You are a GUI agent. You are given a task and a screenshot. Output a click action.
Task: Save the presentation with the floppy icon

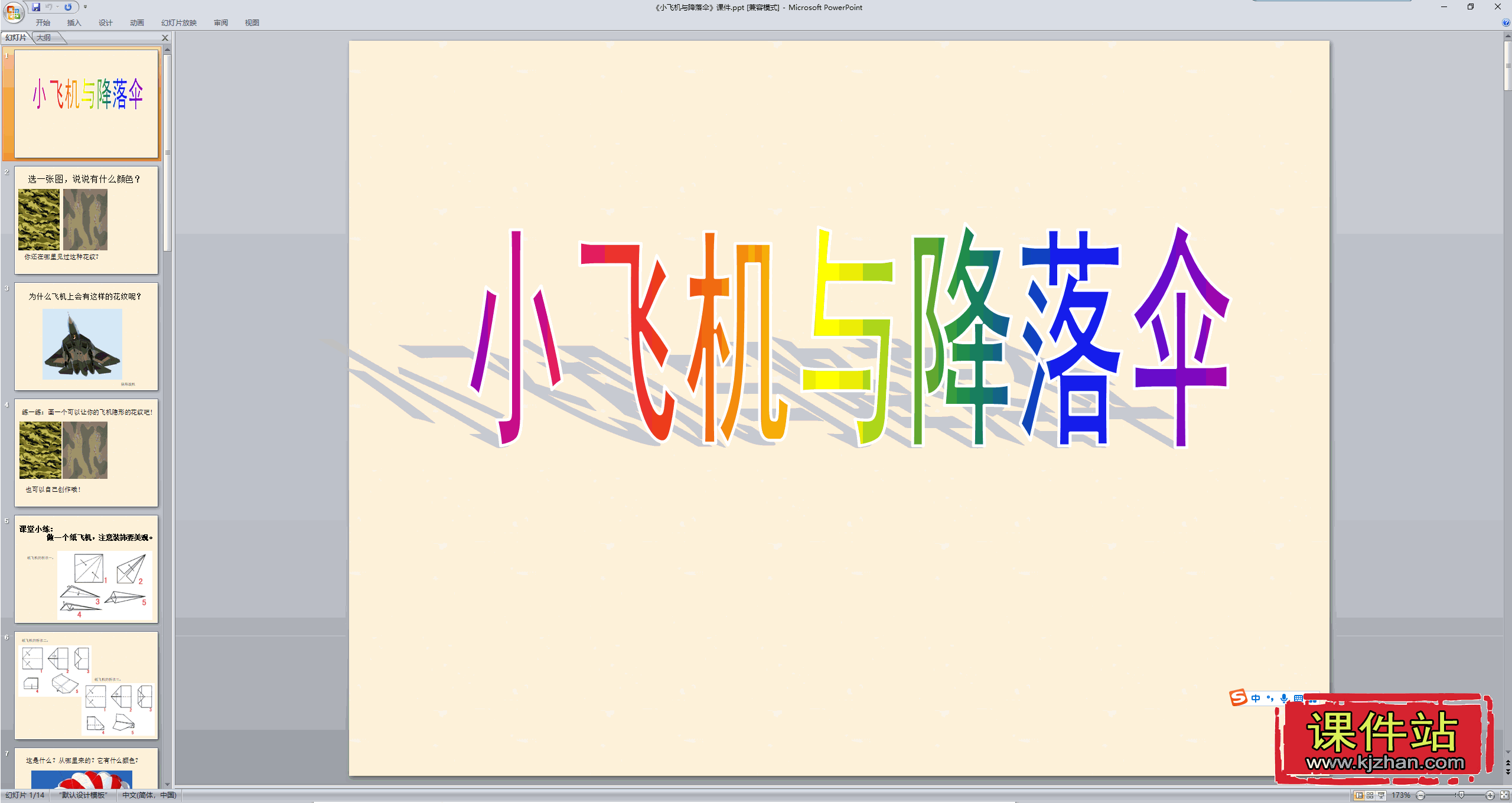click(x=36, y=7)
